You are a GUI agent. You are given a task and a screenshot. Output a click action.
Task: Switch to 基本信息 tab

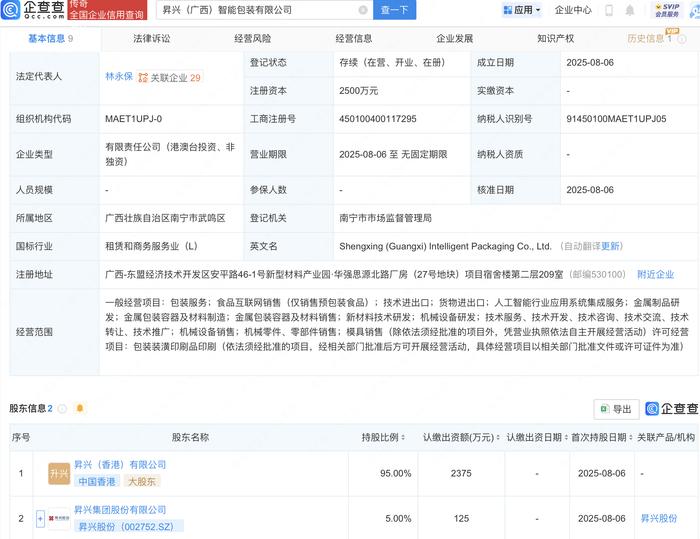(x=50, y=39)
